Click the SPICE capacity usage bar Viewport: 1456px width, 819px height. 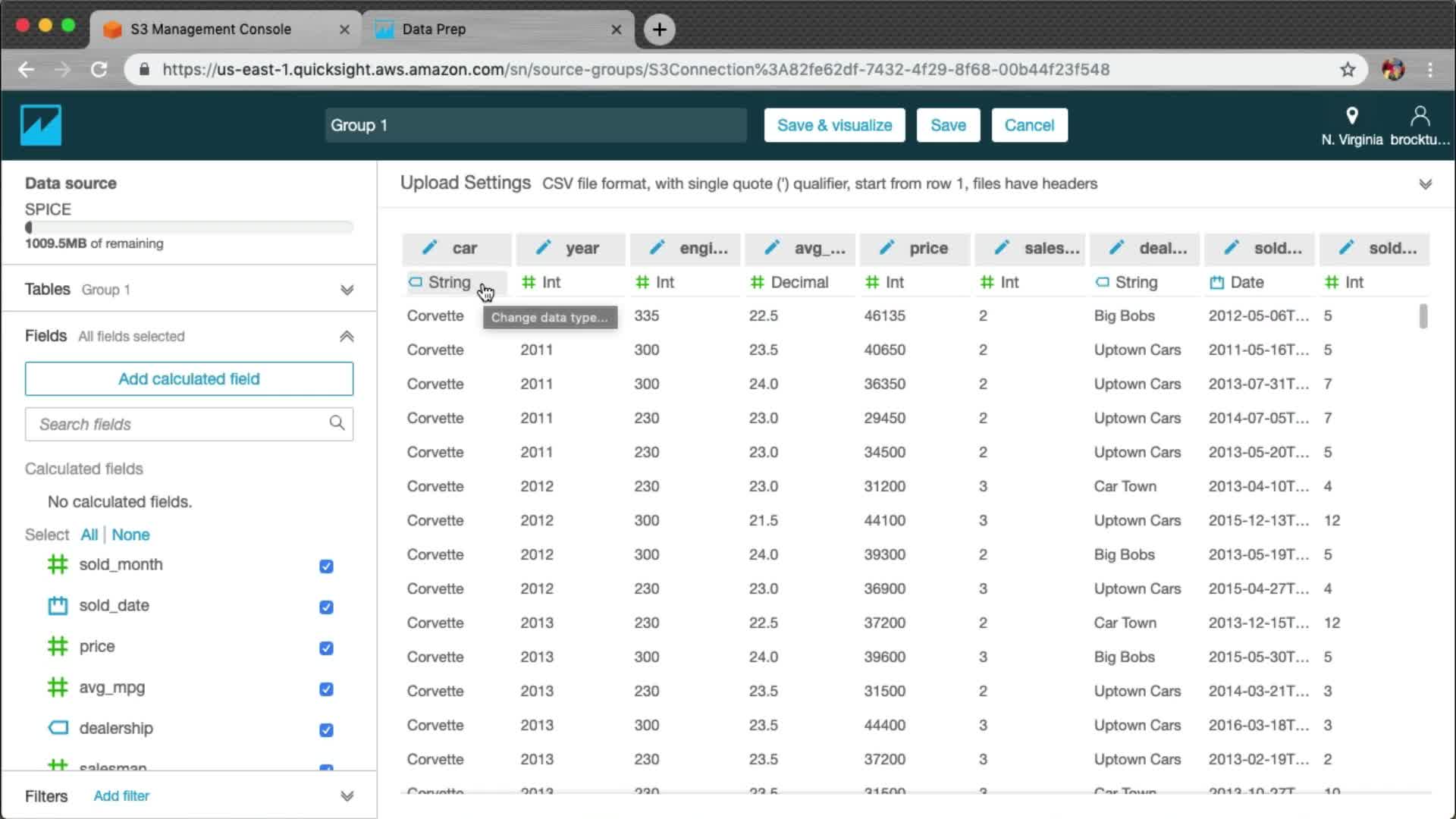189,227
